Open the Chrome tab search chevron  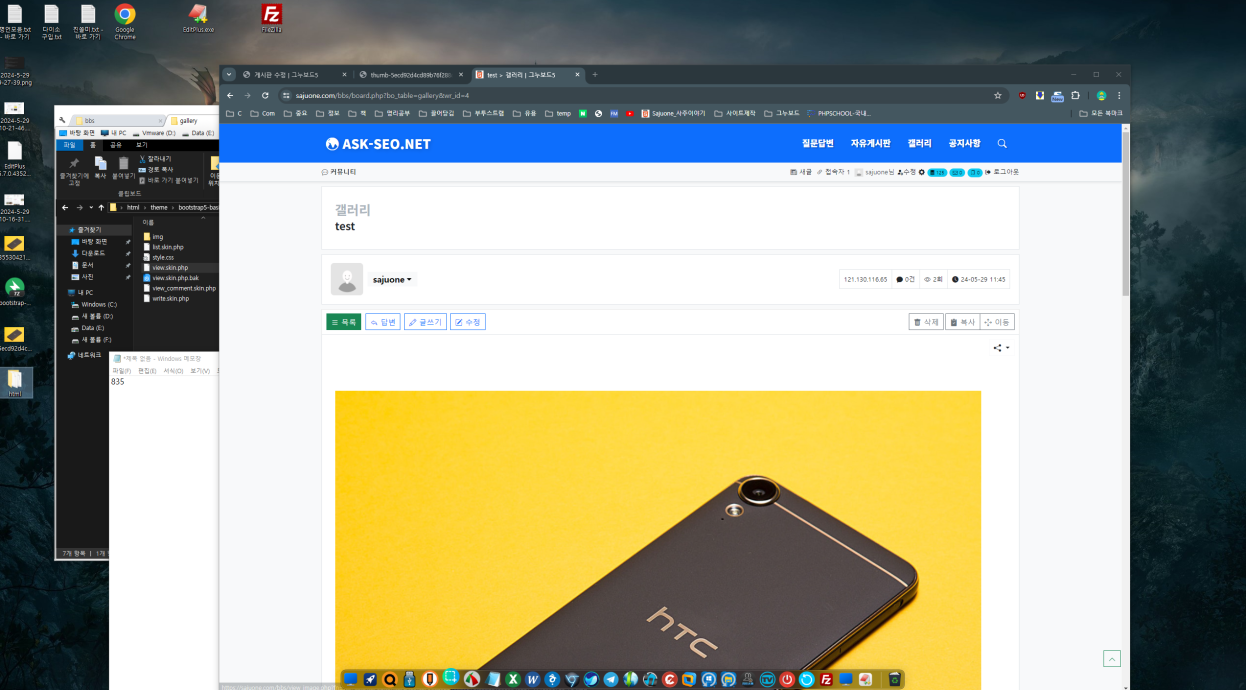229,74
